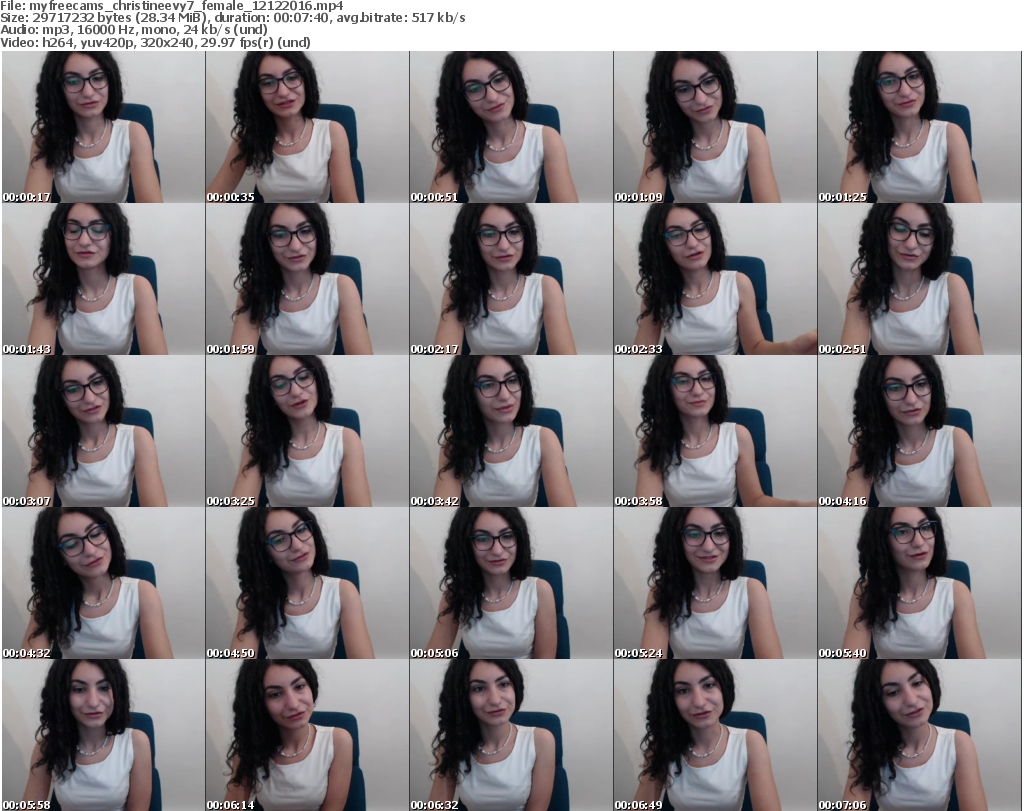Open the thumbnail frame at 00:02:33

pyautogui.click(x=714, y=279)
